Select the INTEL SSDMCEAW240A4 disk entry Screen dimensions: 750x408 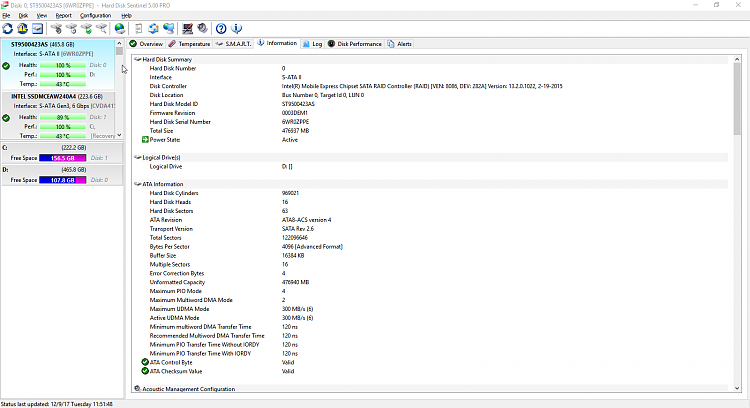click(58, 115)
